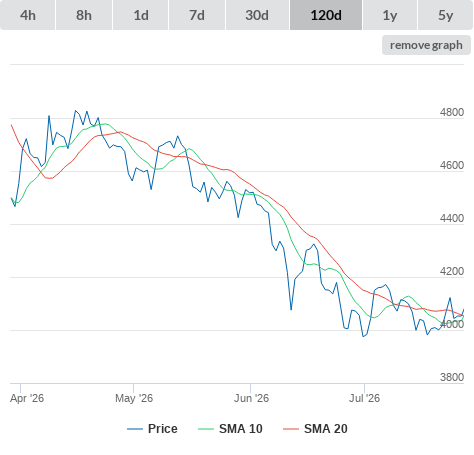Switch chart to the 7d range

tap(197, 15)
